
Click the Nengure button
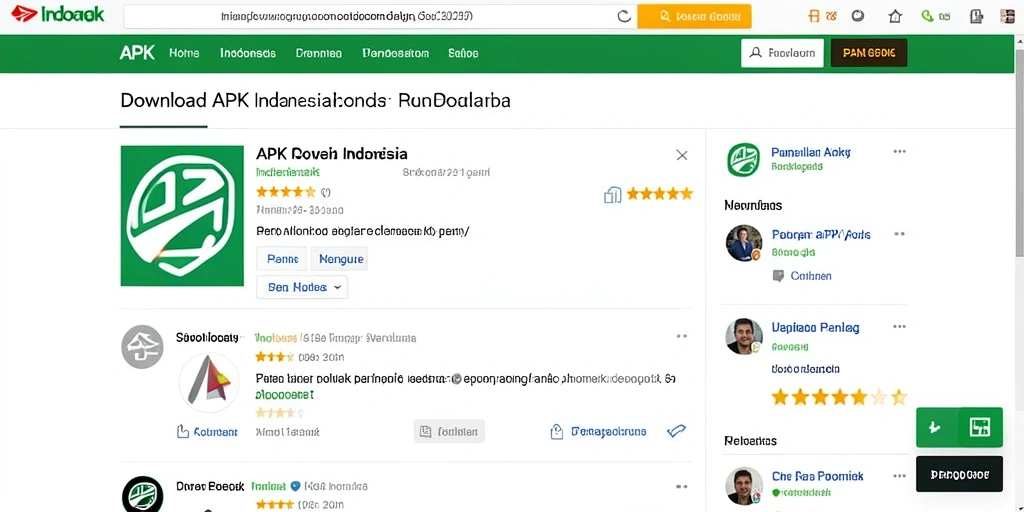pos(339,259)
